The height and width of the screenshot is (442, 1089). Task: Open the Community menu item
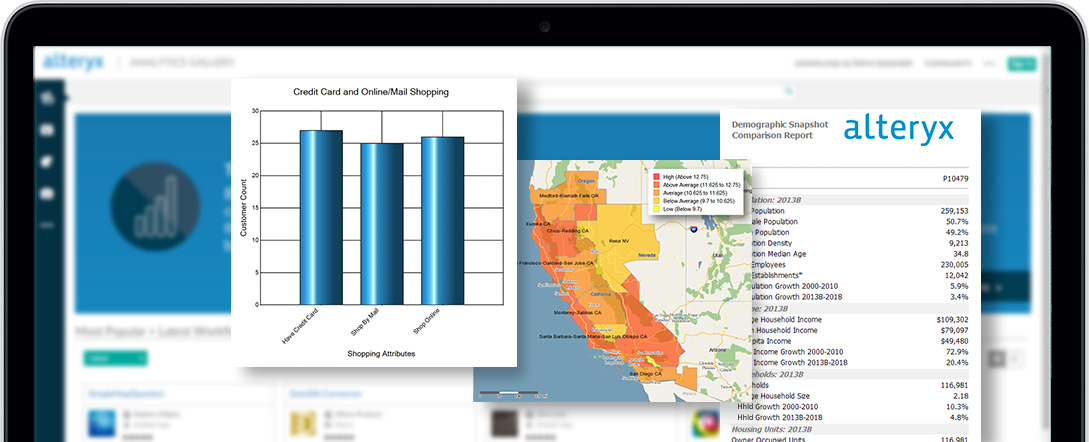pyautogui.click(x=947, y=64)
